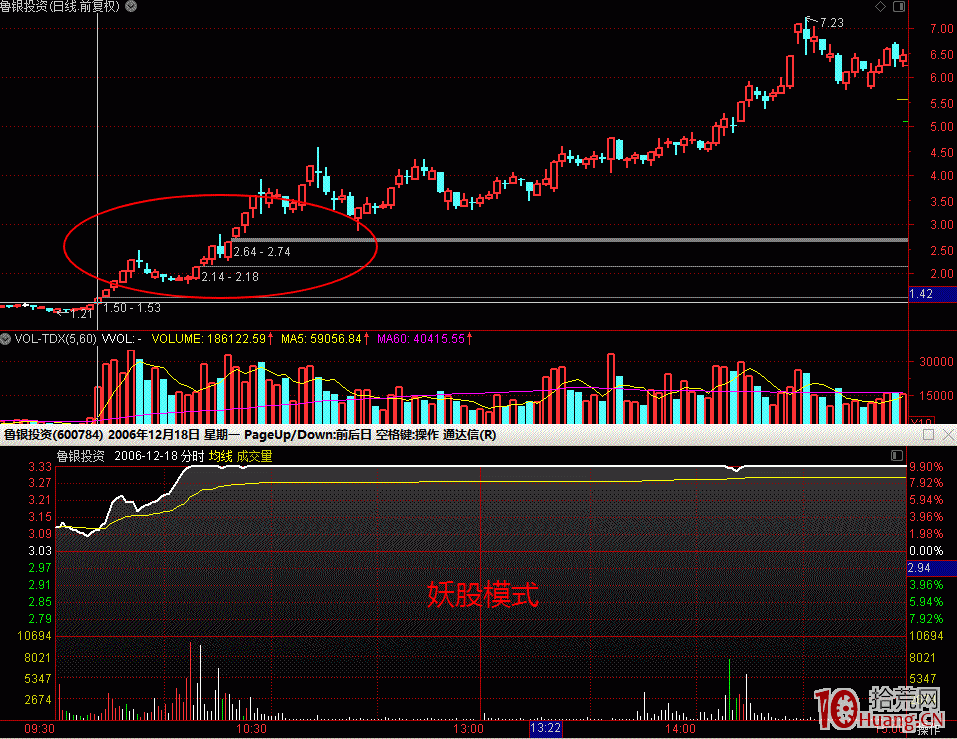Click the 5.00 price axis label
957x739 pixels.
(942, 128)
